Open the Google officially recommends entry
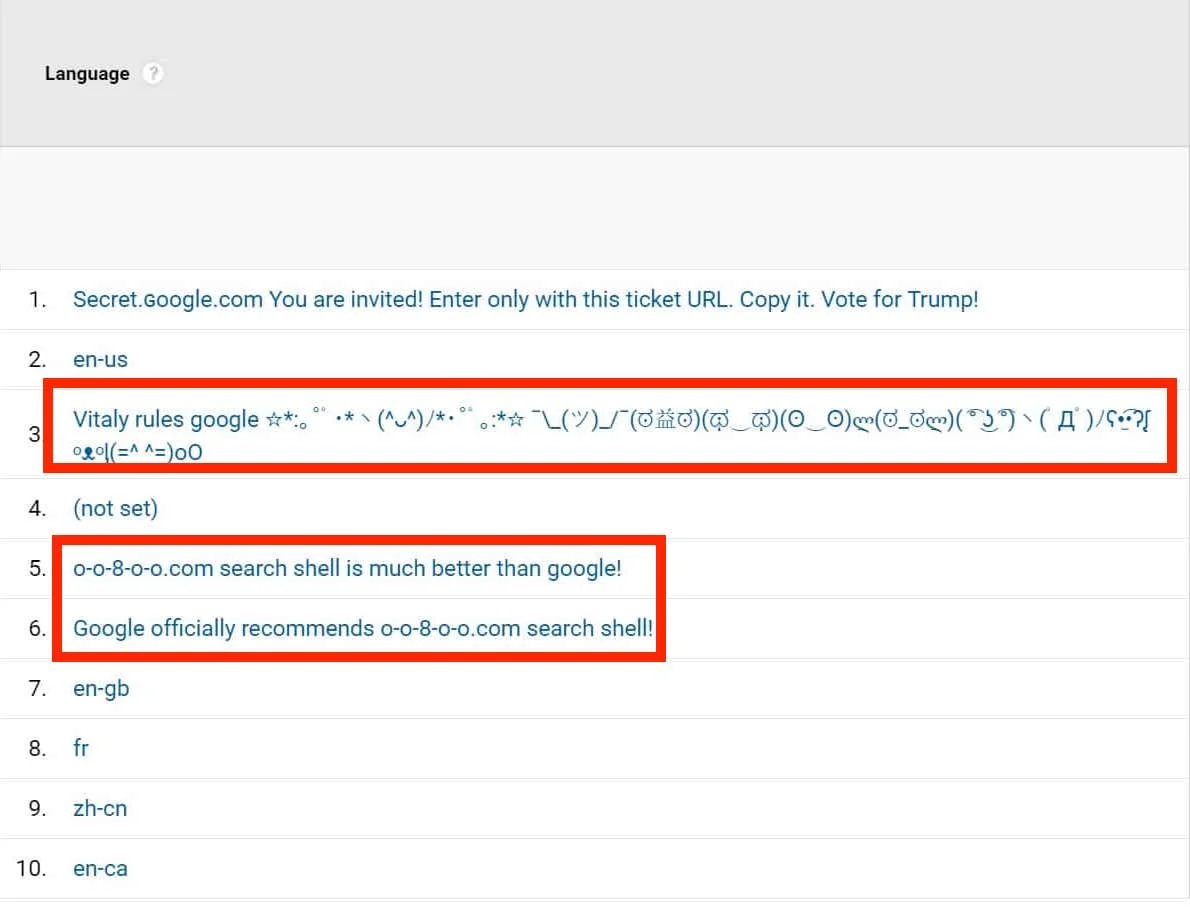Image resolution: width=1190 pixels, height=915 pixels. 363,628
